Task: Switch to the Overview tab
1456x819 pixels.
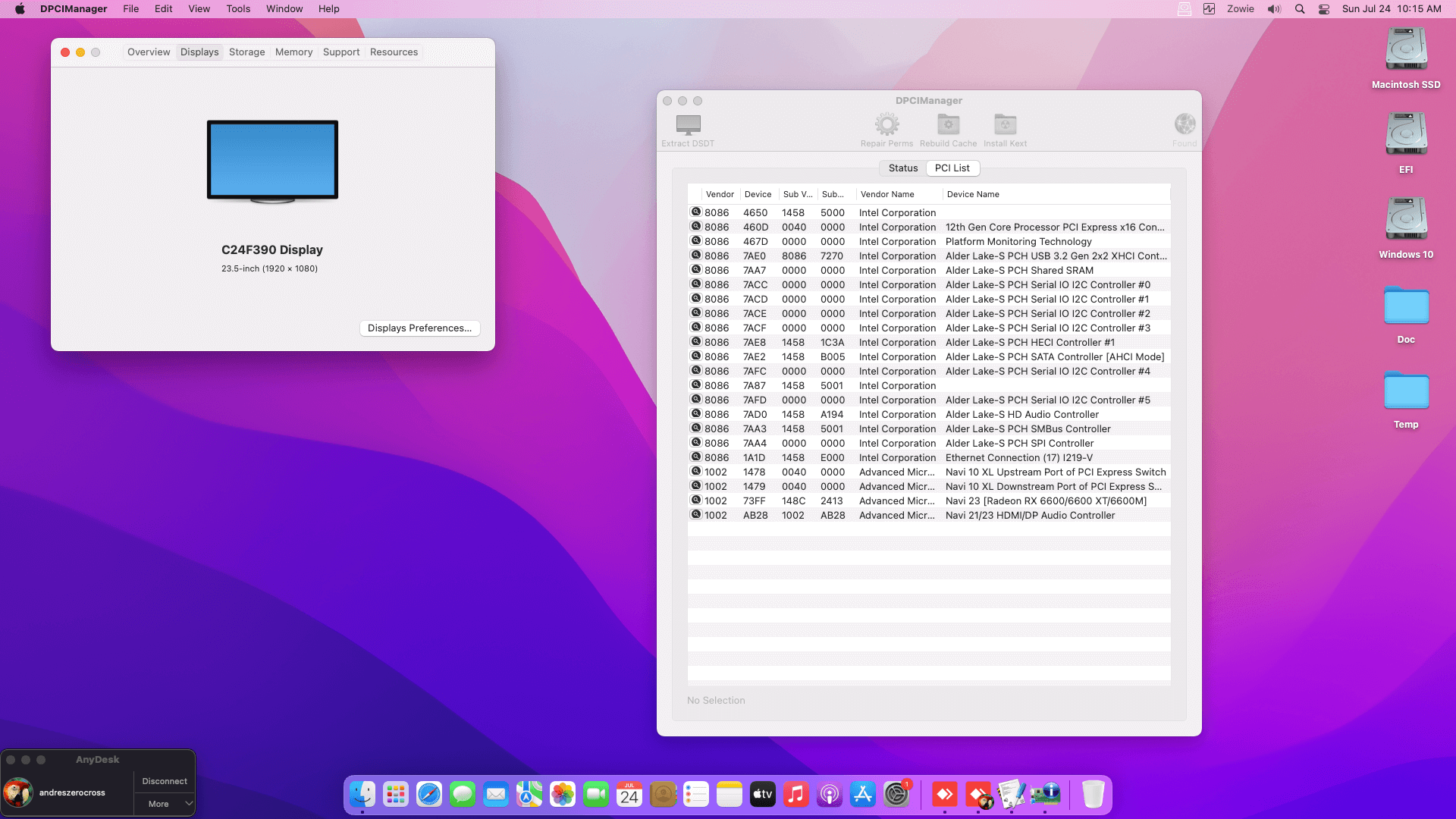Action: 149,52
